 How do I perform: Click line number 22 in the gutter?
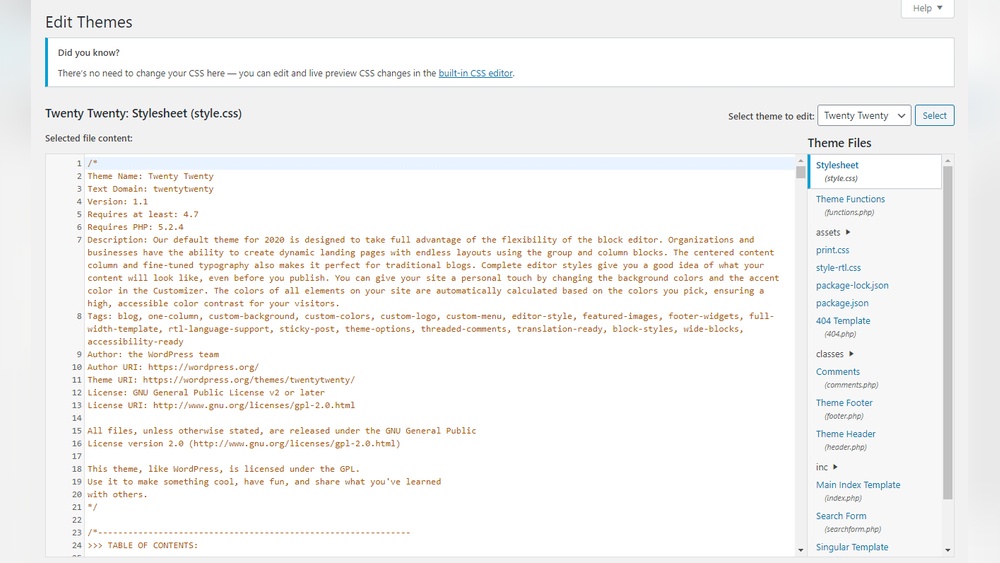[x=77, y=520]
